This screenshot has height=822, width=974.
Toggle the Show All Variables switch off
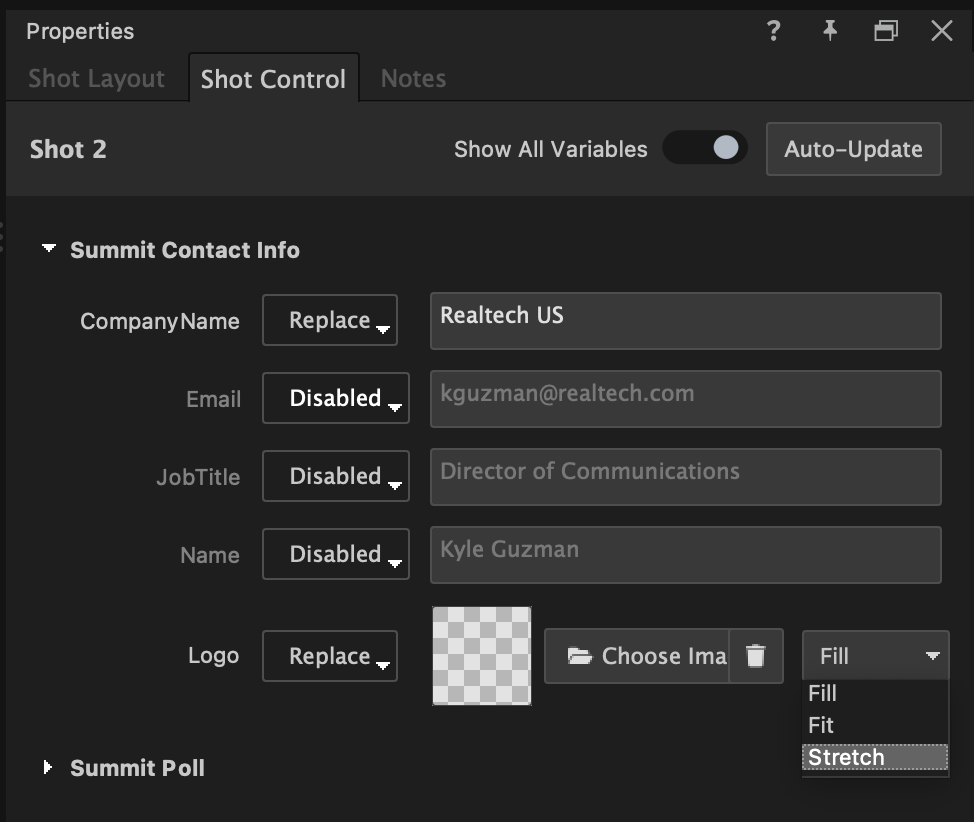[x=705, y=148]
